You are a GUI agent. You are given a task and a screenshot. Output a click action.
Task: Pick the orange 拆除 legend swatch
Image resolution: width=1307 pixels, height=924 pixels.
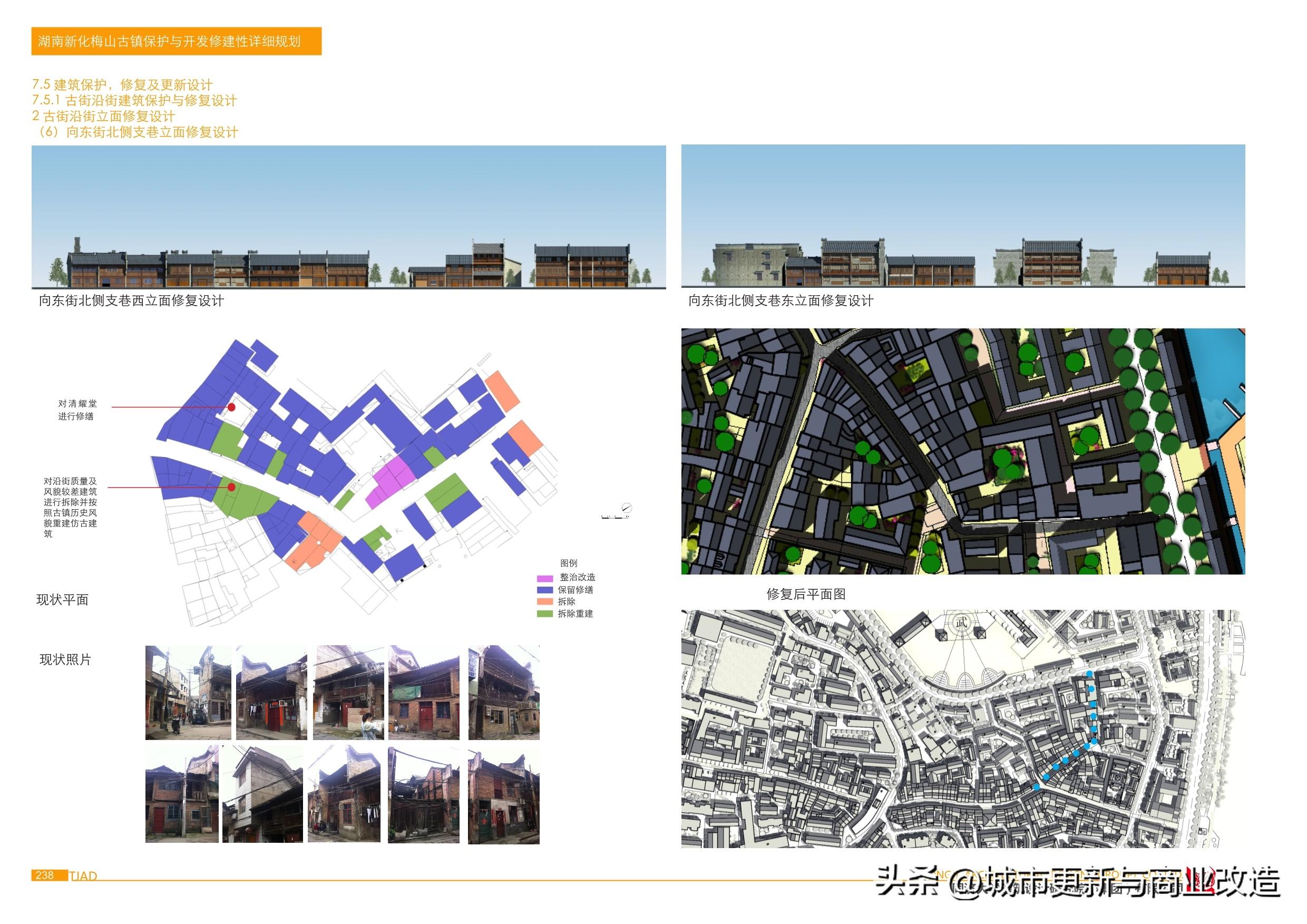coord(545,602)
